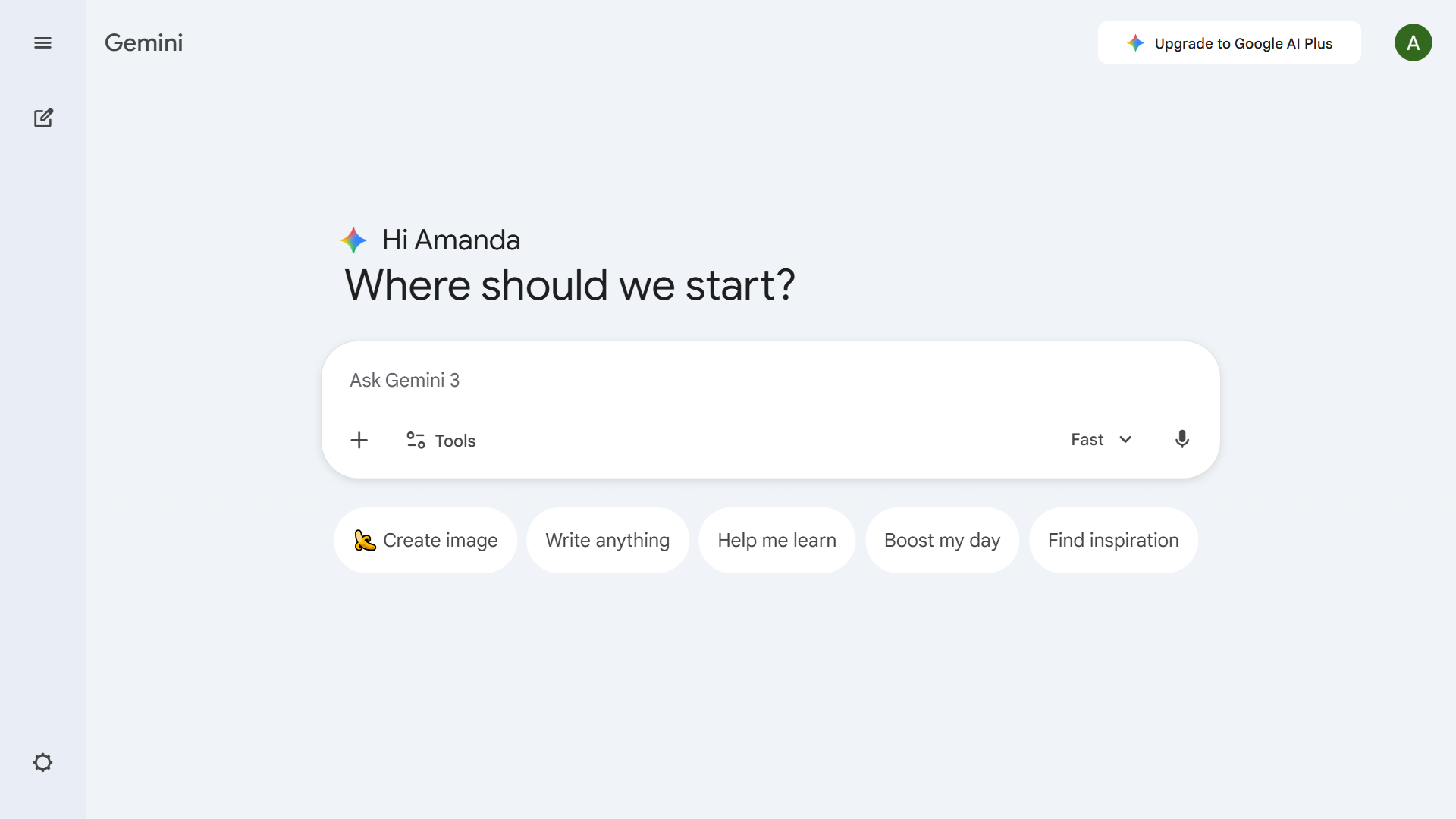Click the Gemini title in the header

(143, 43)
